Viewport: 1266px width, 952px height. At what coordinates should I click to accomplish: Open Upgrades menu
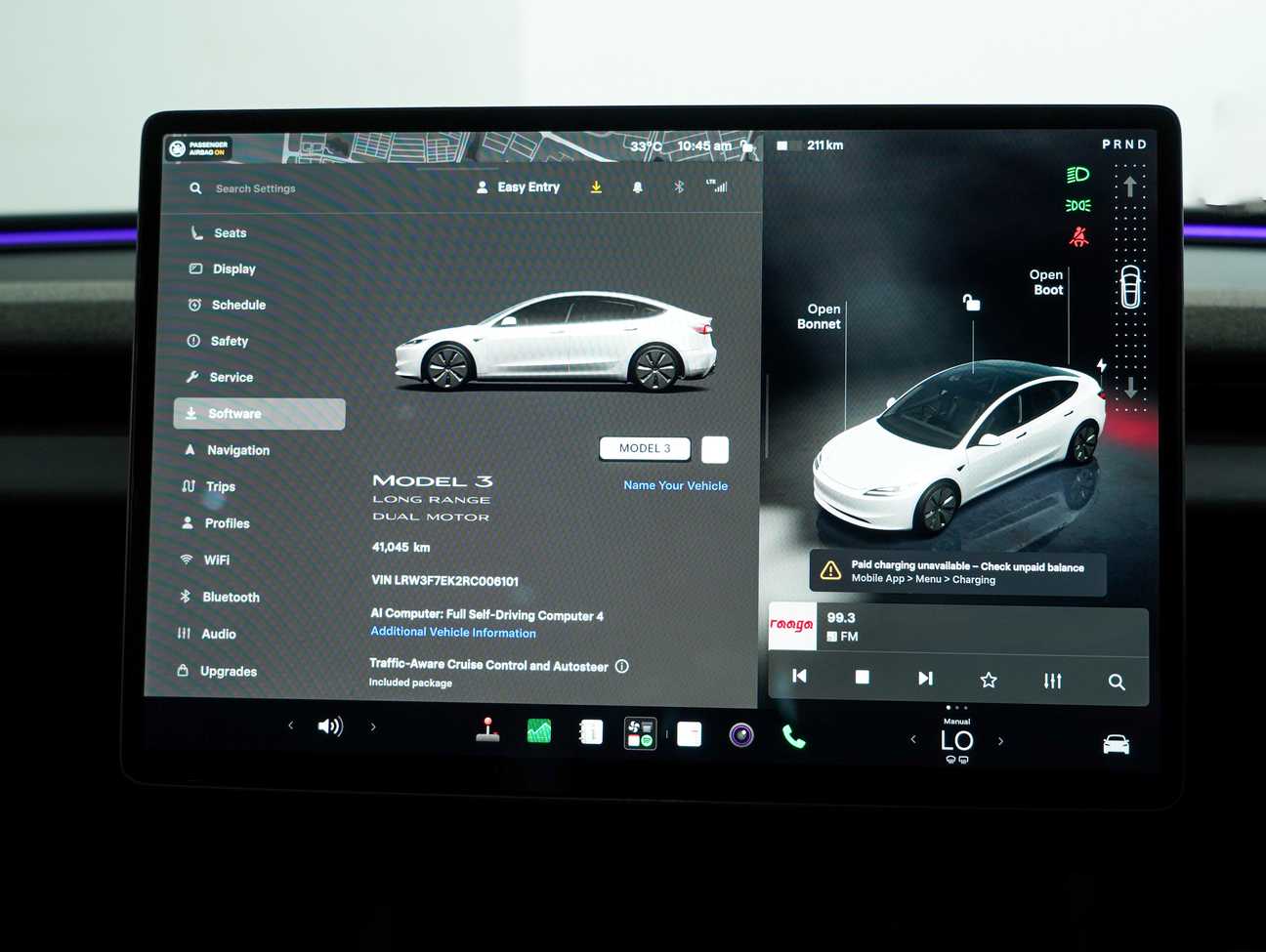click(228, 671)
